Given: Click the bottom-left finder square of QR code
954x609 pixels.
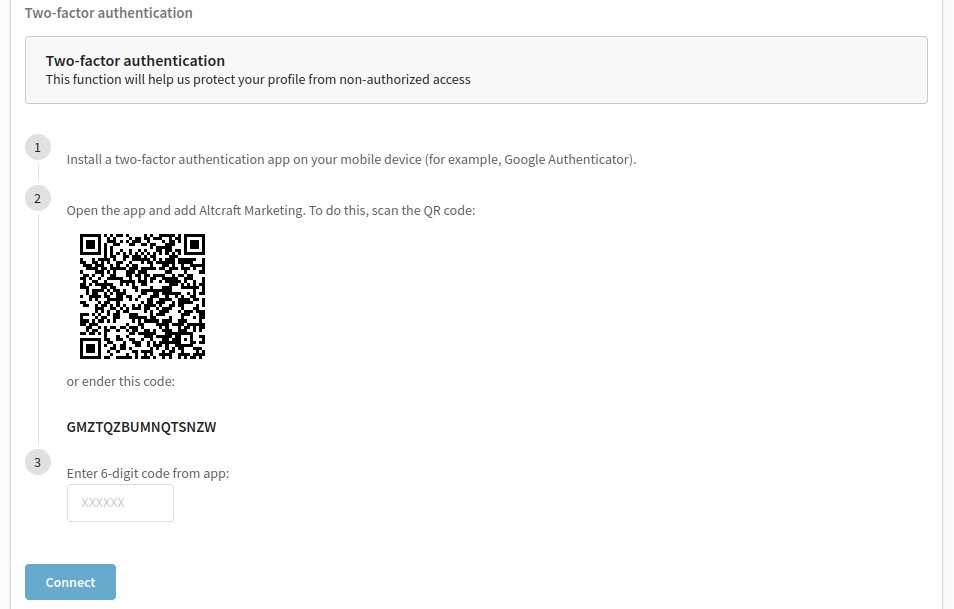Looking at the screenshot, I should [x=90, y=349].
